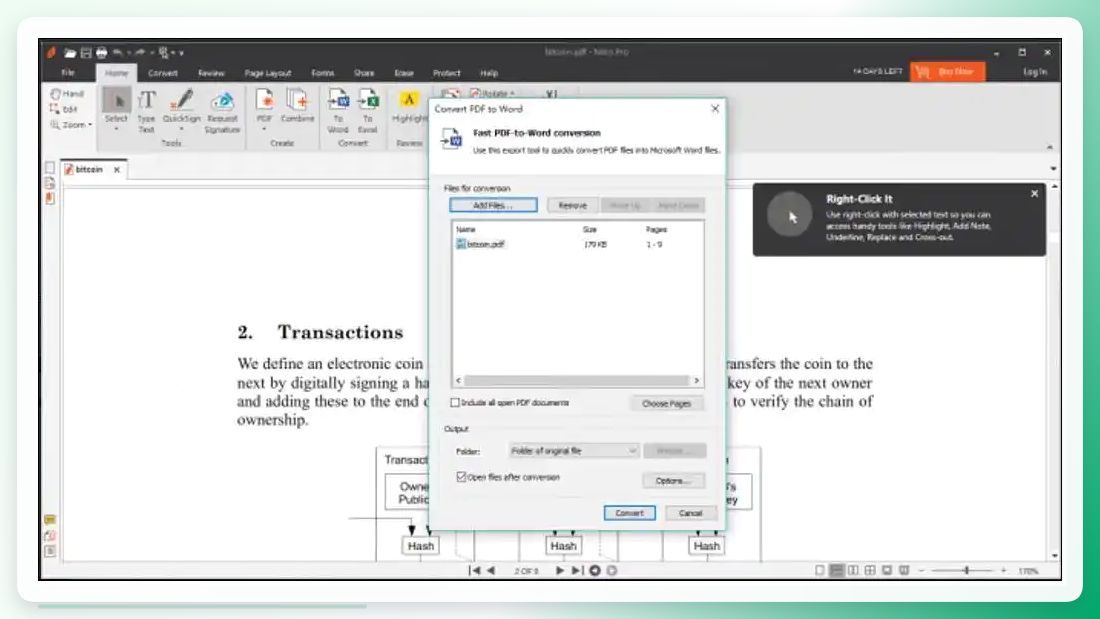Switch to the Convert ribbon tab

tap(163, 73)
